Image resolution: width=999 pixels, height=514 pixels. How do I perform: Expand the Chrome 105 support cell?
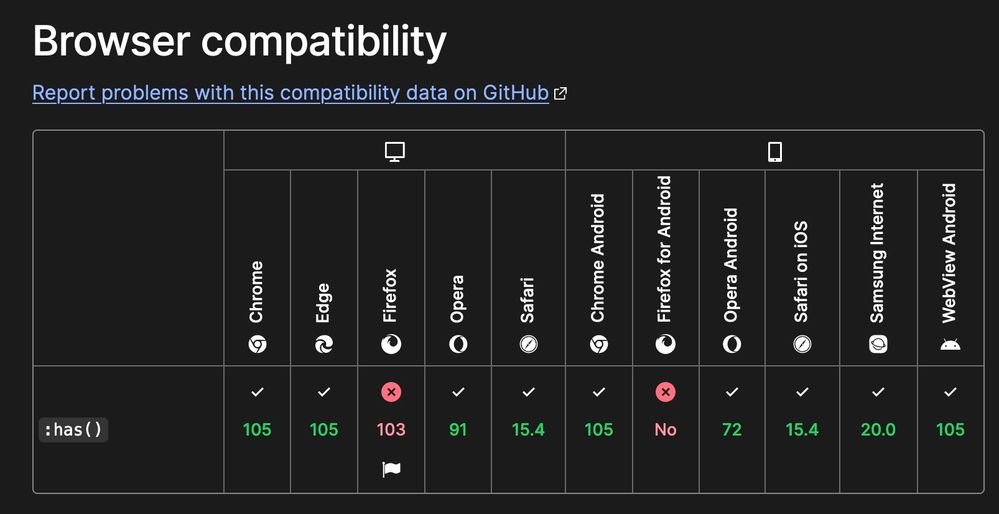click(257, 429)
